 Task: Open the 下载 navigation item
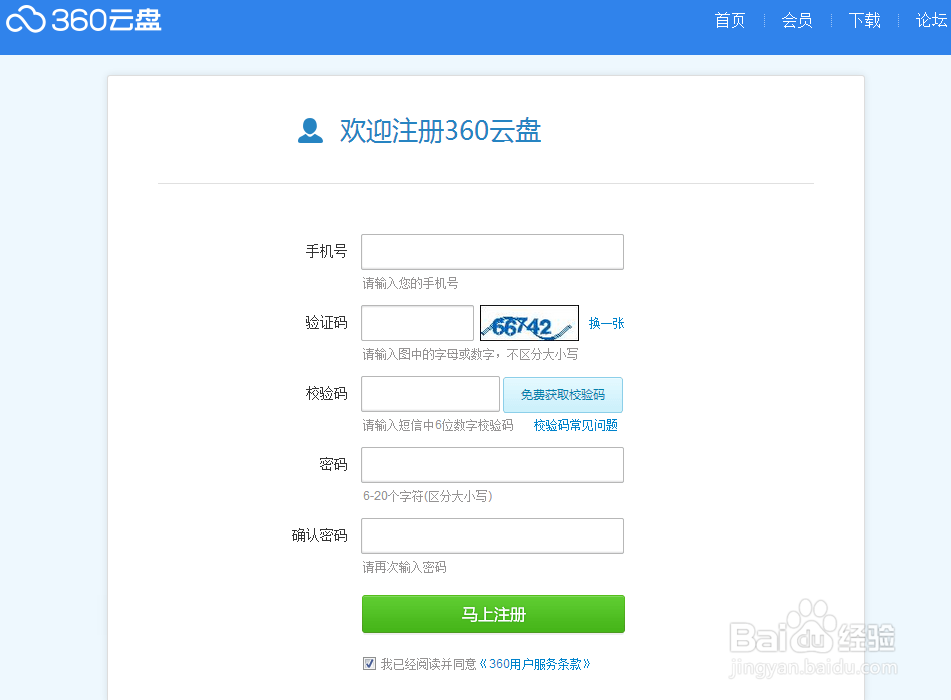click(x=864, y=21)
